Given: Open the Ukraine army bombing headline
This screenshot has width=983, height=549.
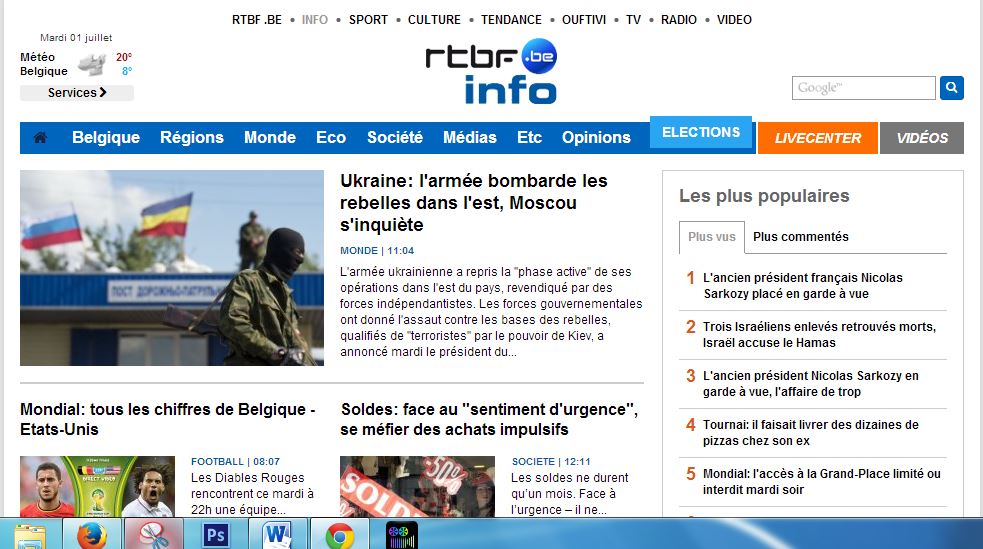Looking at the screenshot, I should point(474,202).
